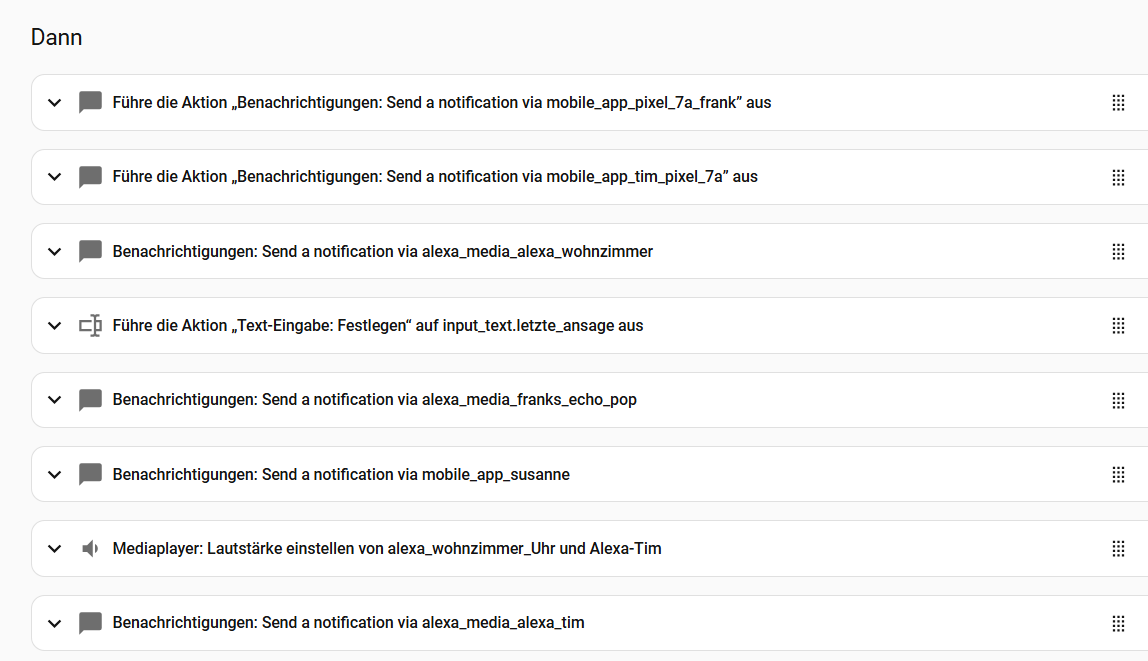This screenshot has width=1148, height=661.
Task: Click the message icon of alexa_media_alexa_tim action
Action: coord(91,623)
